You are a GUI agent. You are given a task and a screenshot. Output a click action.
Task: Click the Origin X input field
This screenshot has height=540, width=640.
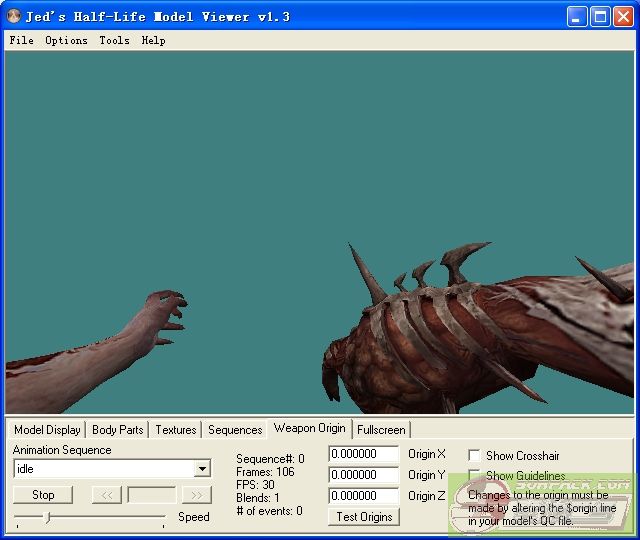click(363, 454)
